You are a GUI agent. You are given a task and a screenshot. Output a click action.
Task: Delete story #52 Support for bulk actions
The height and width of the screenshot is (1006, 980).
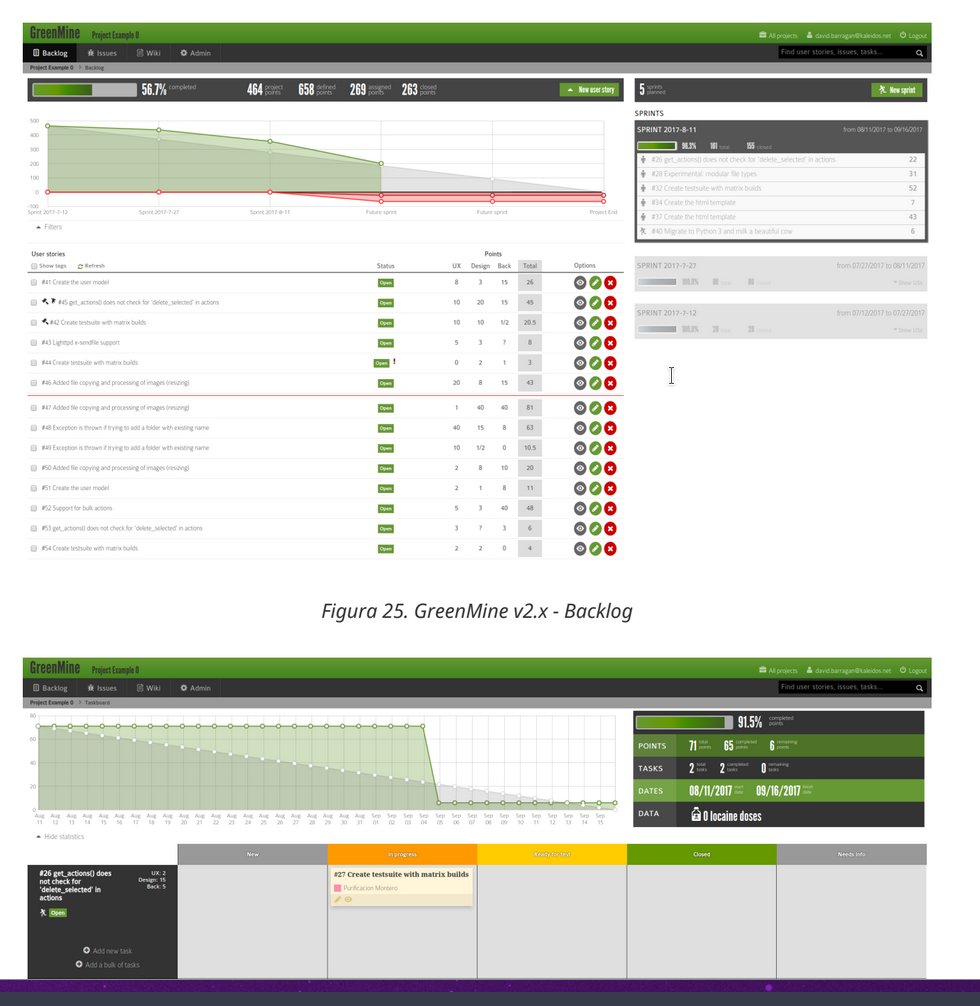coord(610,508)
